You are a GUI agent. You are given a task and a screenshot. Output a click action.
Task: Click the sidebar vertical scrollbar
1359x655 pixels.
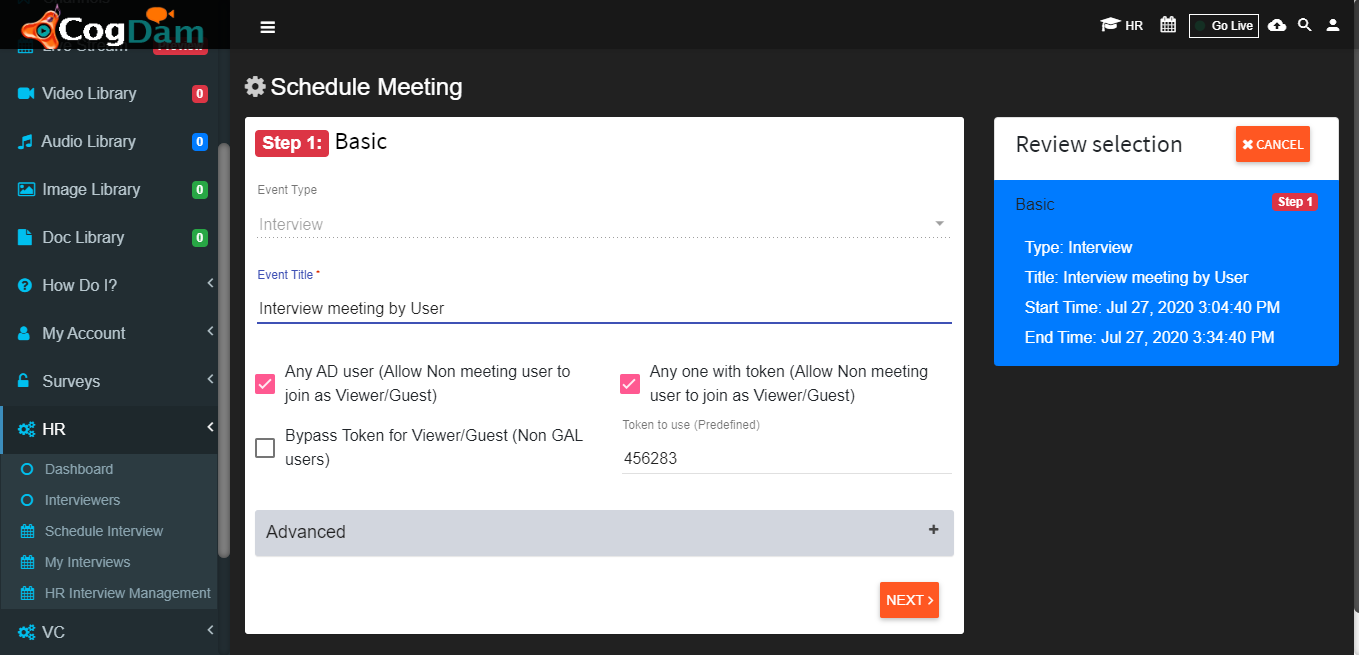click(224, 350)
